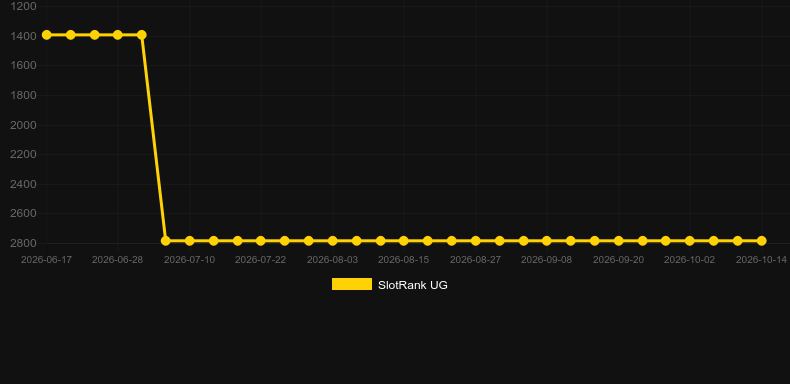The image size is (790, 384).
Task: Click the 2026-10-02 x-axis label
Action: coord(690,260)
